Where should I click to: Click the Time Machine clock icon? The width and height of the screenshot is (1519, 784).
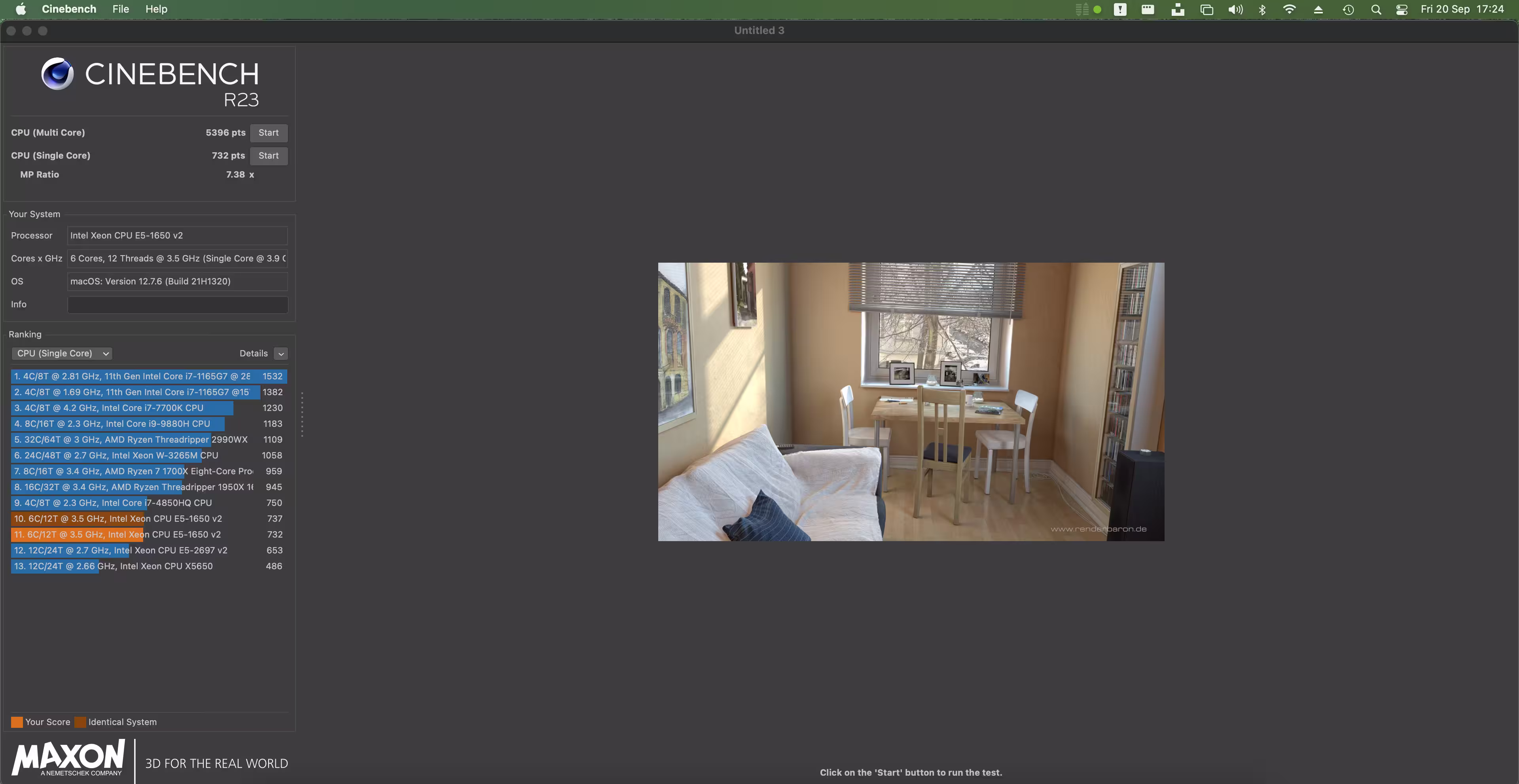click(1348, 9)
